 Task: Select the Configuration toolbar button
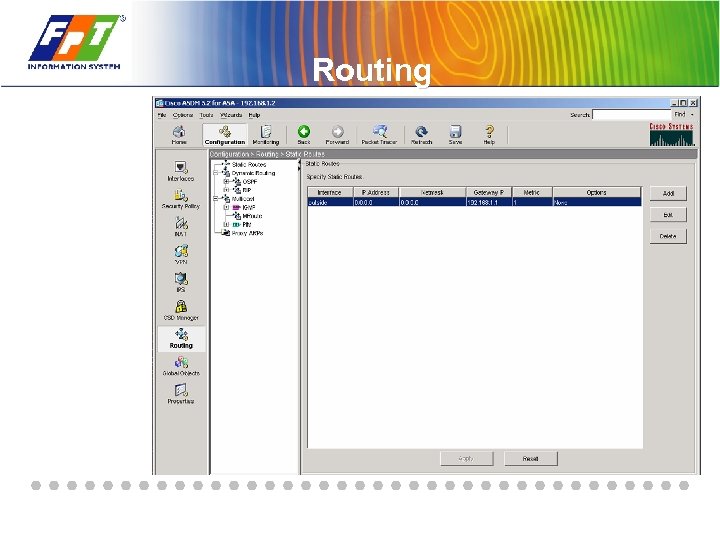225,135
